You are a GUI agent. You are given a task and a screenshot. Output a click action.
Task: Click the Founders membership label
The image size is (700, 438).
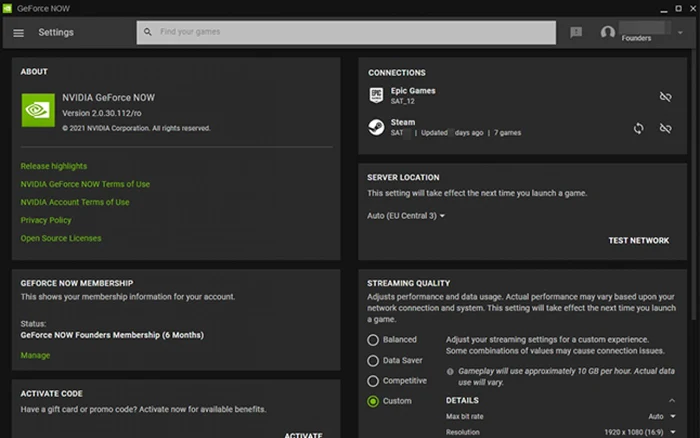pyautogui.click(x=636, y=38)
